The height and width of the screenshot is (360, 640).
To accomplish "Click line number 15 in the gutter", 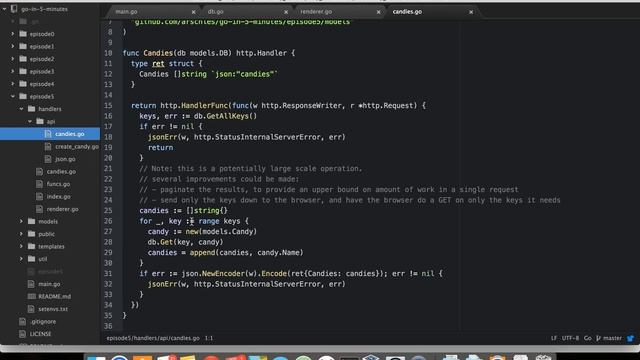I will tap(108, 105).
